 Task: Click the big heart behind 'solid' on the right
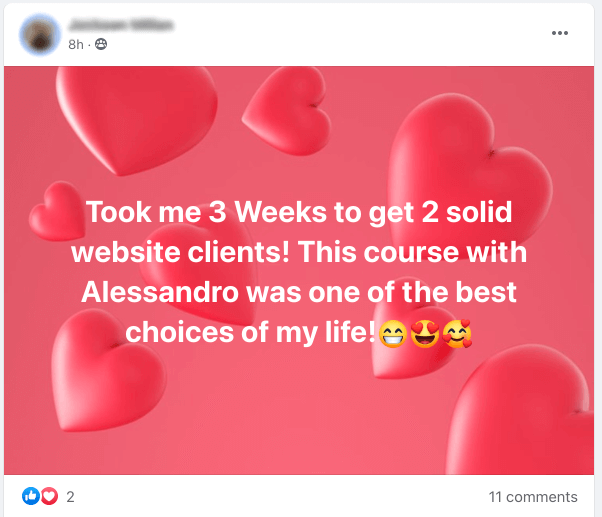pyautogui.click(x=469, y=177)
